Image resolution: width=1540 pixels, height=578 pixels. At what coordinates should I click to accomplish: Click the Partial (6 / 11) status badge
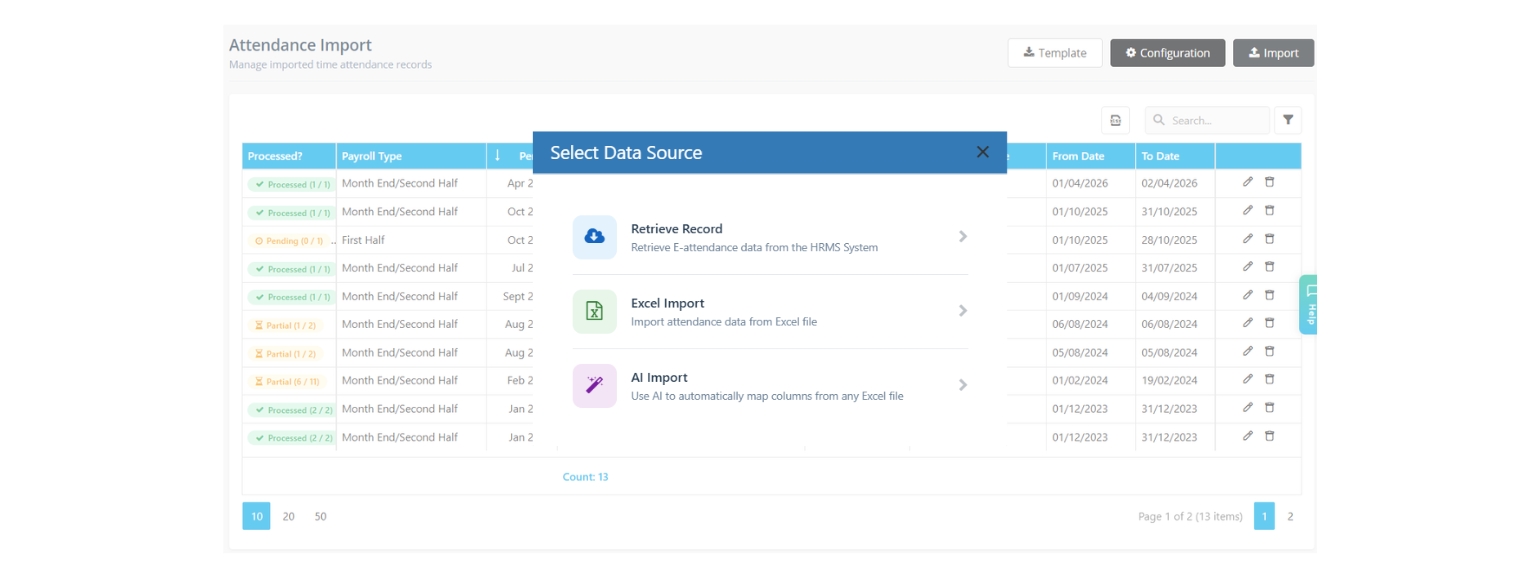pyautogui.click(x=287, y=381)
